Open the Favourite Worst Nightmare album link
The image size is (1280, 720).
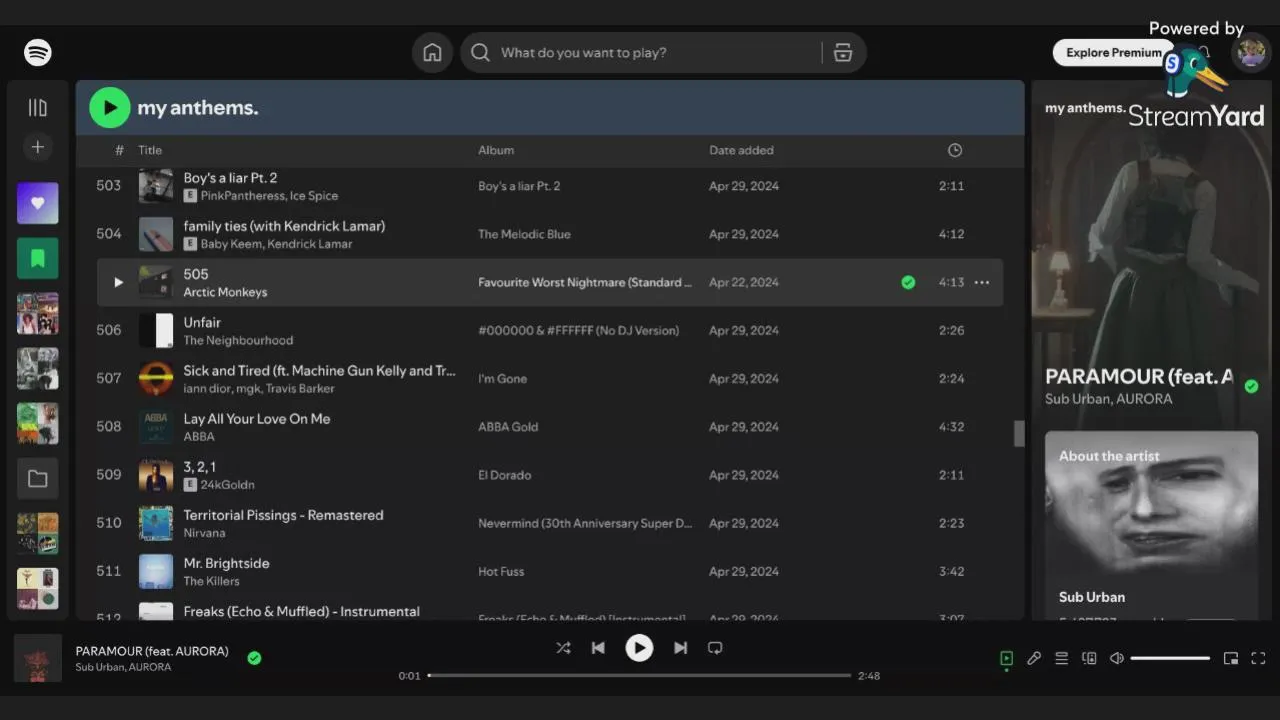point(585,282)
